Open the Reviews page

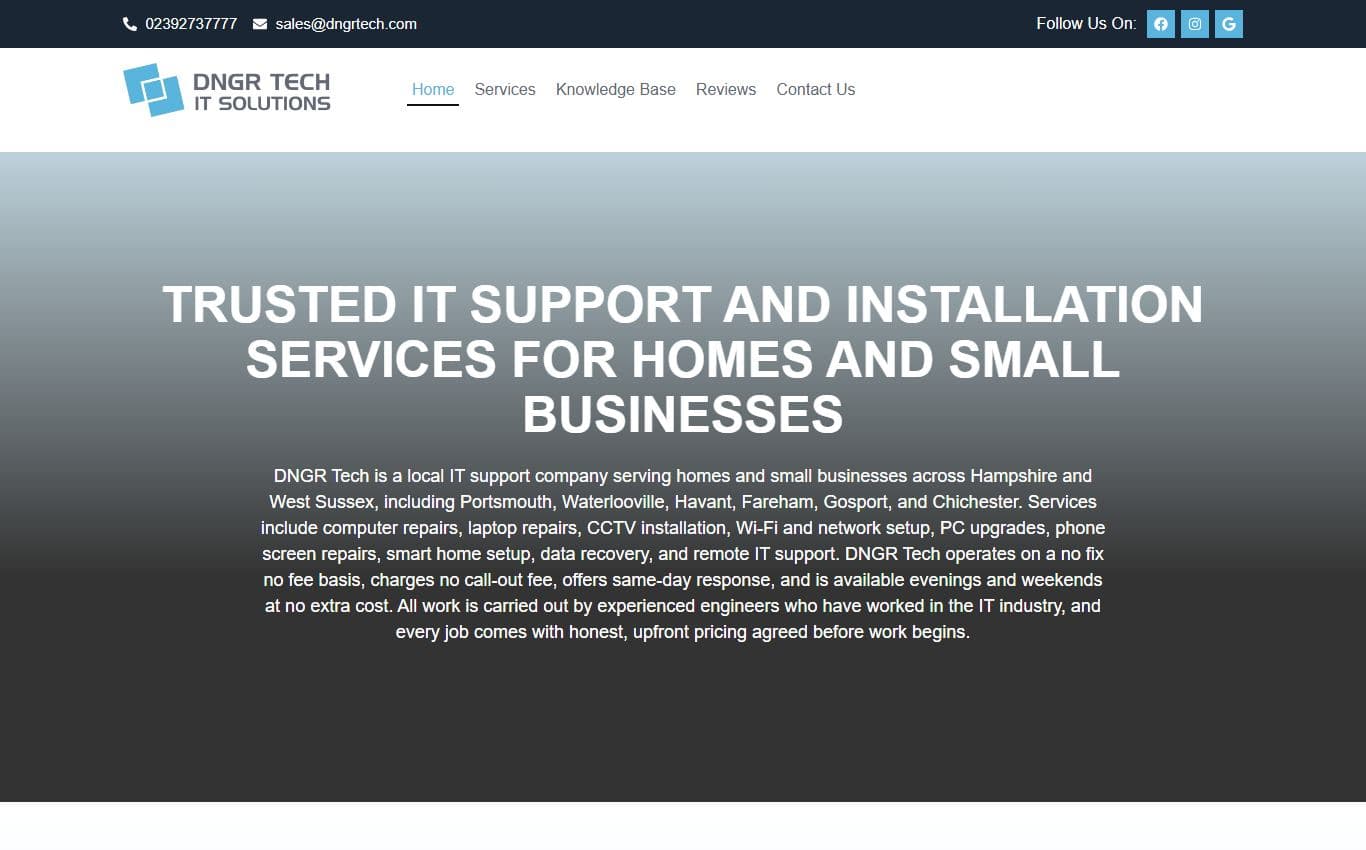(x=726, y=89)
